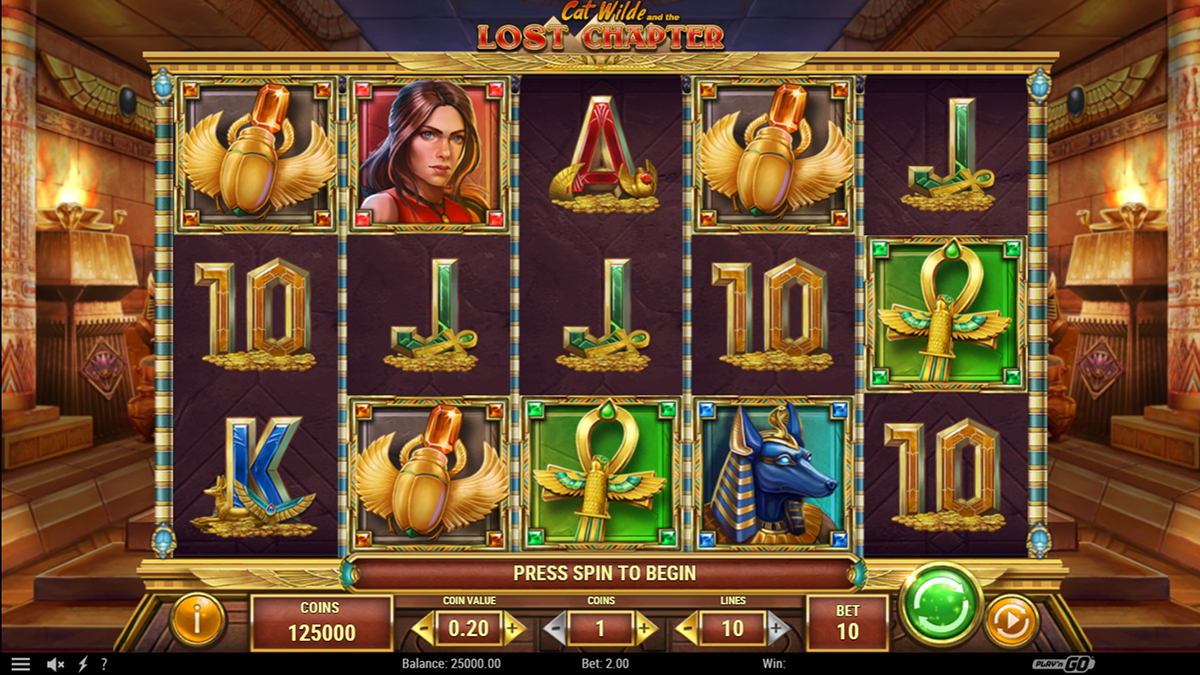
Task: Increase coins per line
Action: click(646, 629)
